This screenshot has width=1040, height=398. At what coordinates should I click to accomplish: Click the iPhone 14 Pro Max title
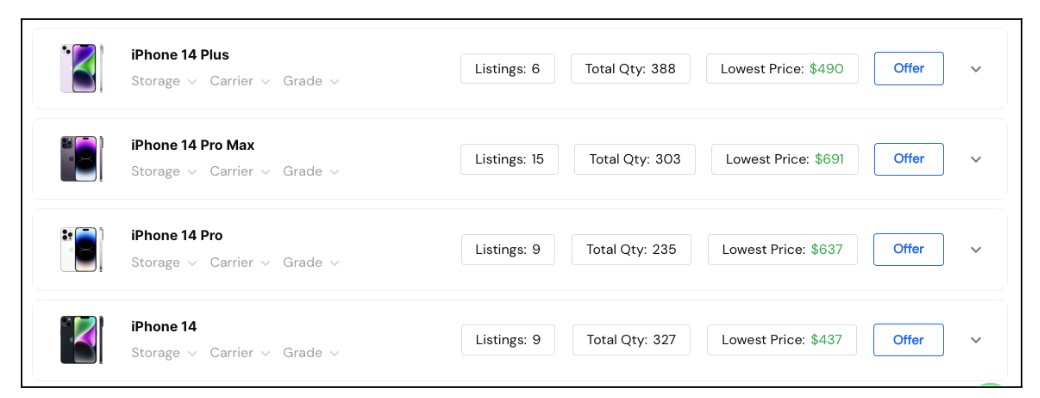193,145
